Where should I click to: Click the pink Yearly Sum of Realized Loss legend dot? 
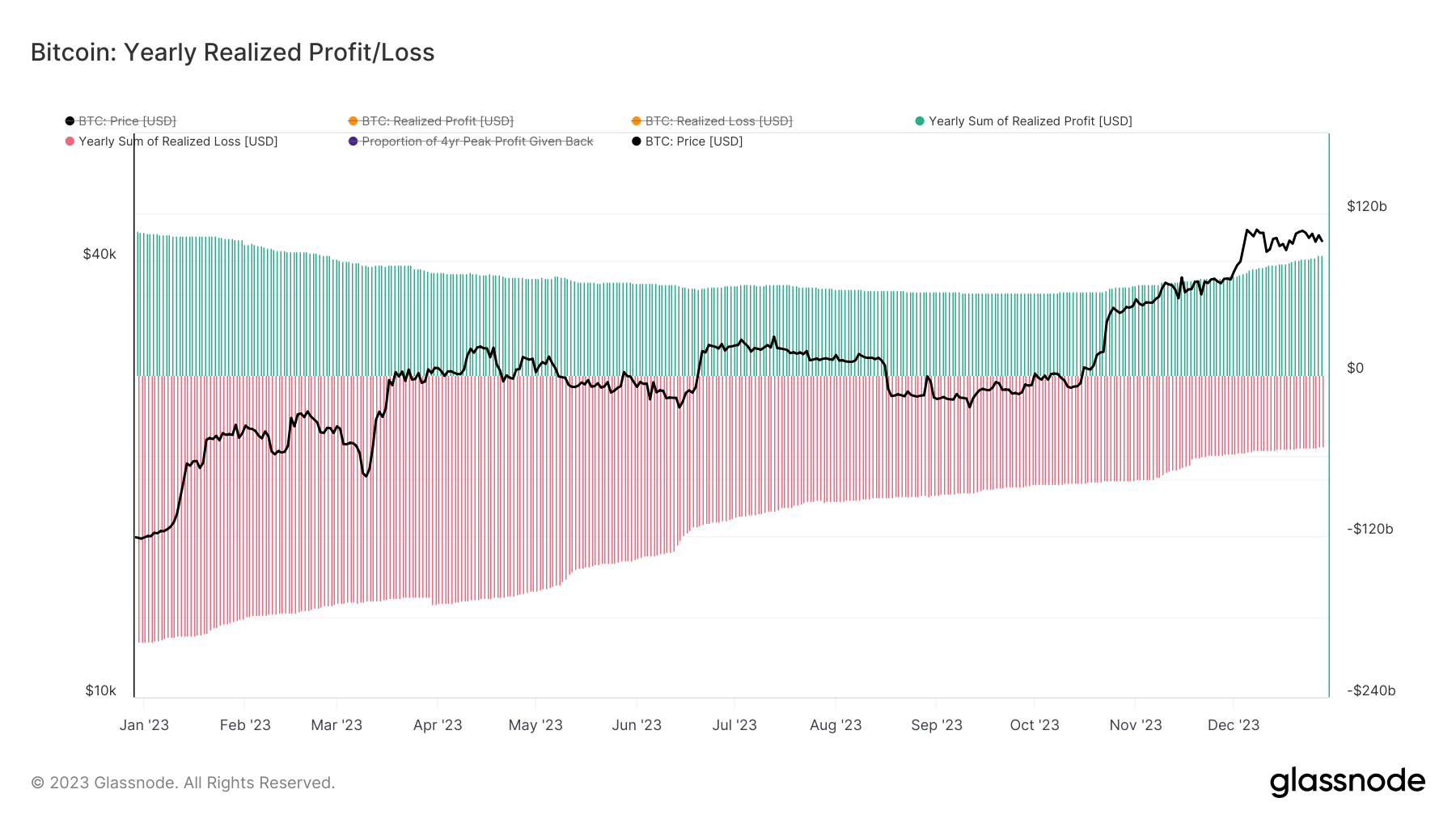tap(70, 141)
